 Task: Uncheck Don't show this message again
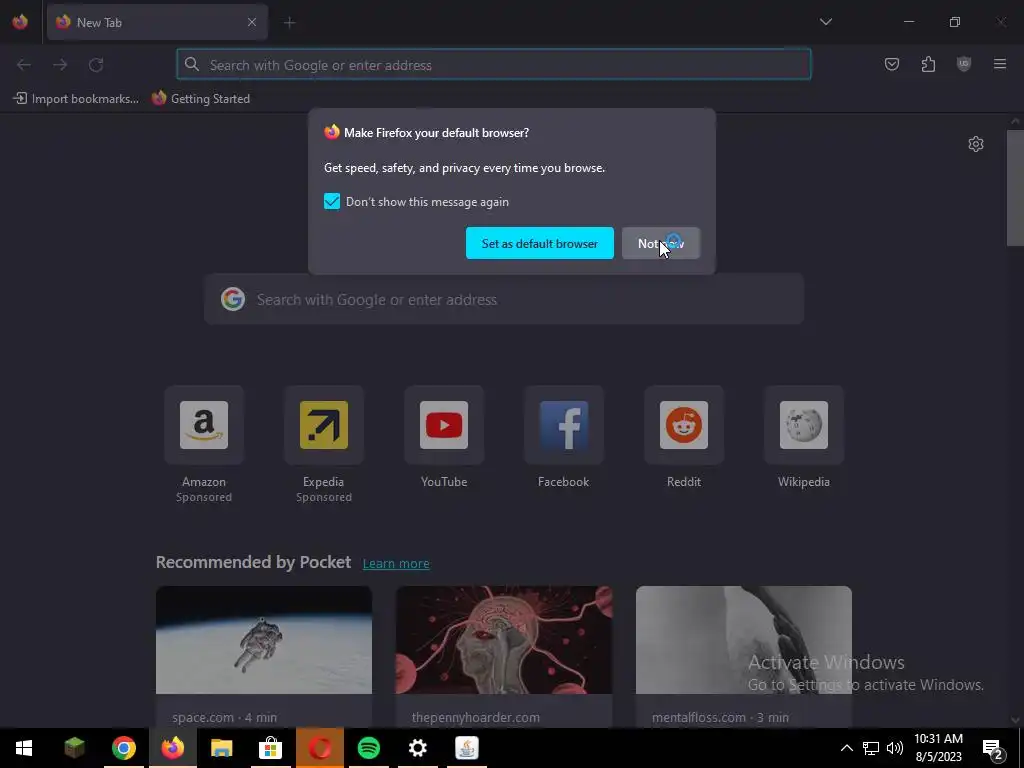(332, 201)
